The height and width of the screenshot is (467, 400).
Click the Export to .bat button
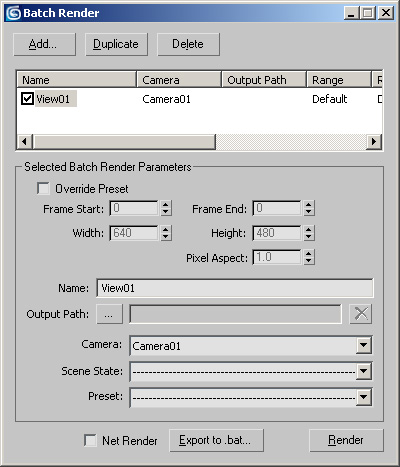pos(216,440)
